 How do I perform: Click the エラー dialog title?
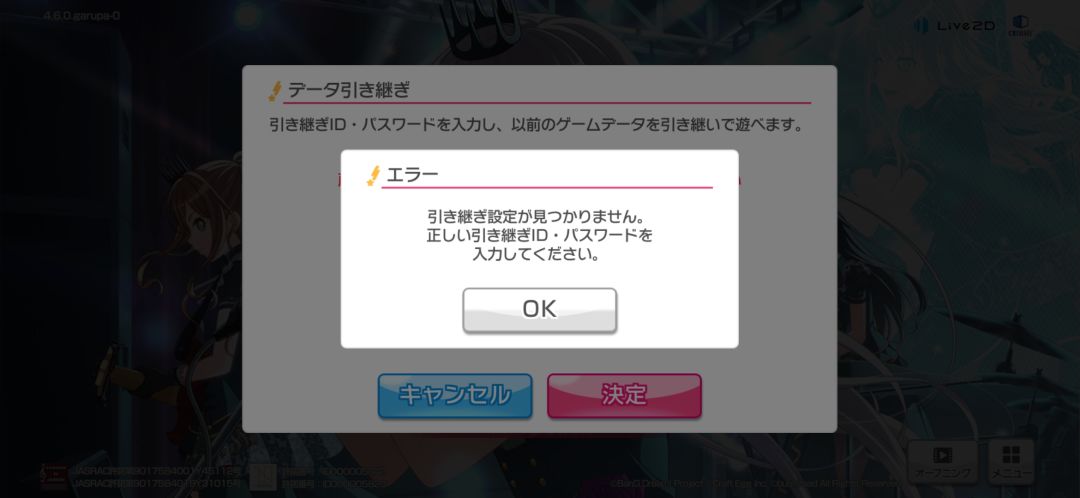pyautogui.click(x=412, y=175)
